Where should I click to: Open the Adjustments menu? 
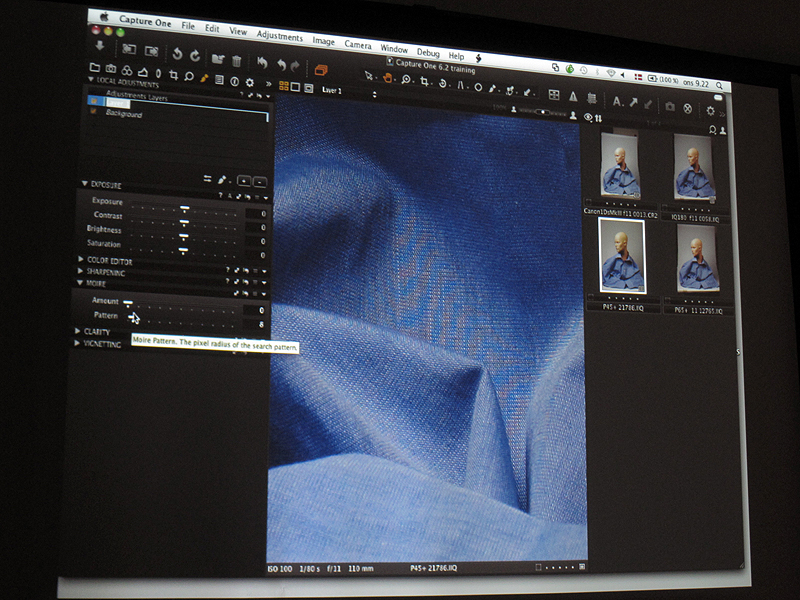pyautogui.click(x=279, y=36)
